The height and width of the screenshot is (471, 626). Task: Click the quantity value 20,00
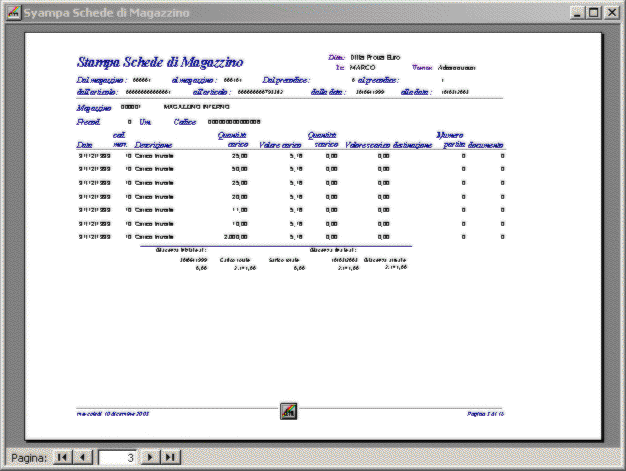[x=240, y=197]
